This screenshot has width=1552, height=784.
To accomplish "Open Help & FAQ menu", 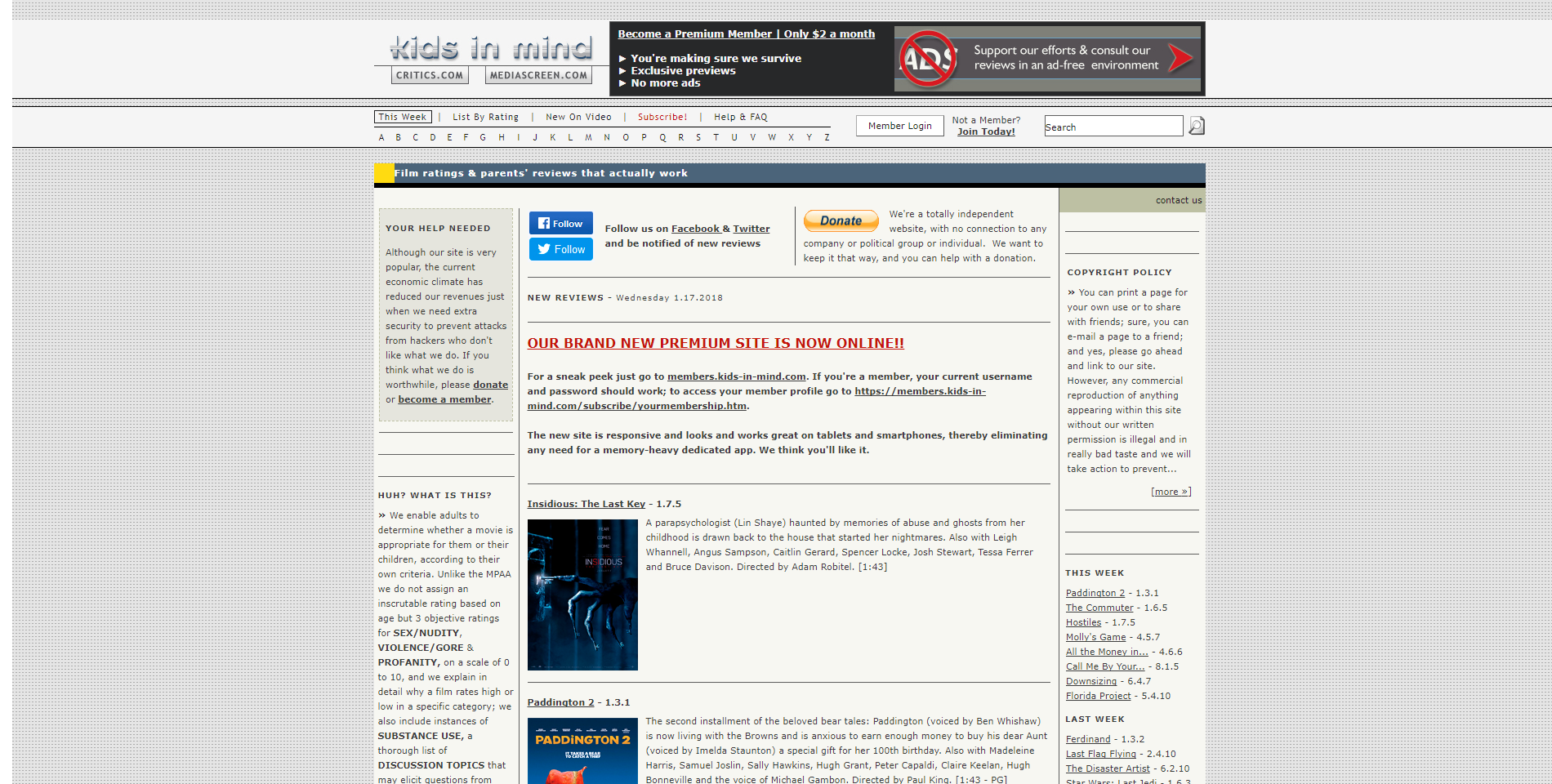I will click(x=740, y=117).
